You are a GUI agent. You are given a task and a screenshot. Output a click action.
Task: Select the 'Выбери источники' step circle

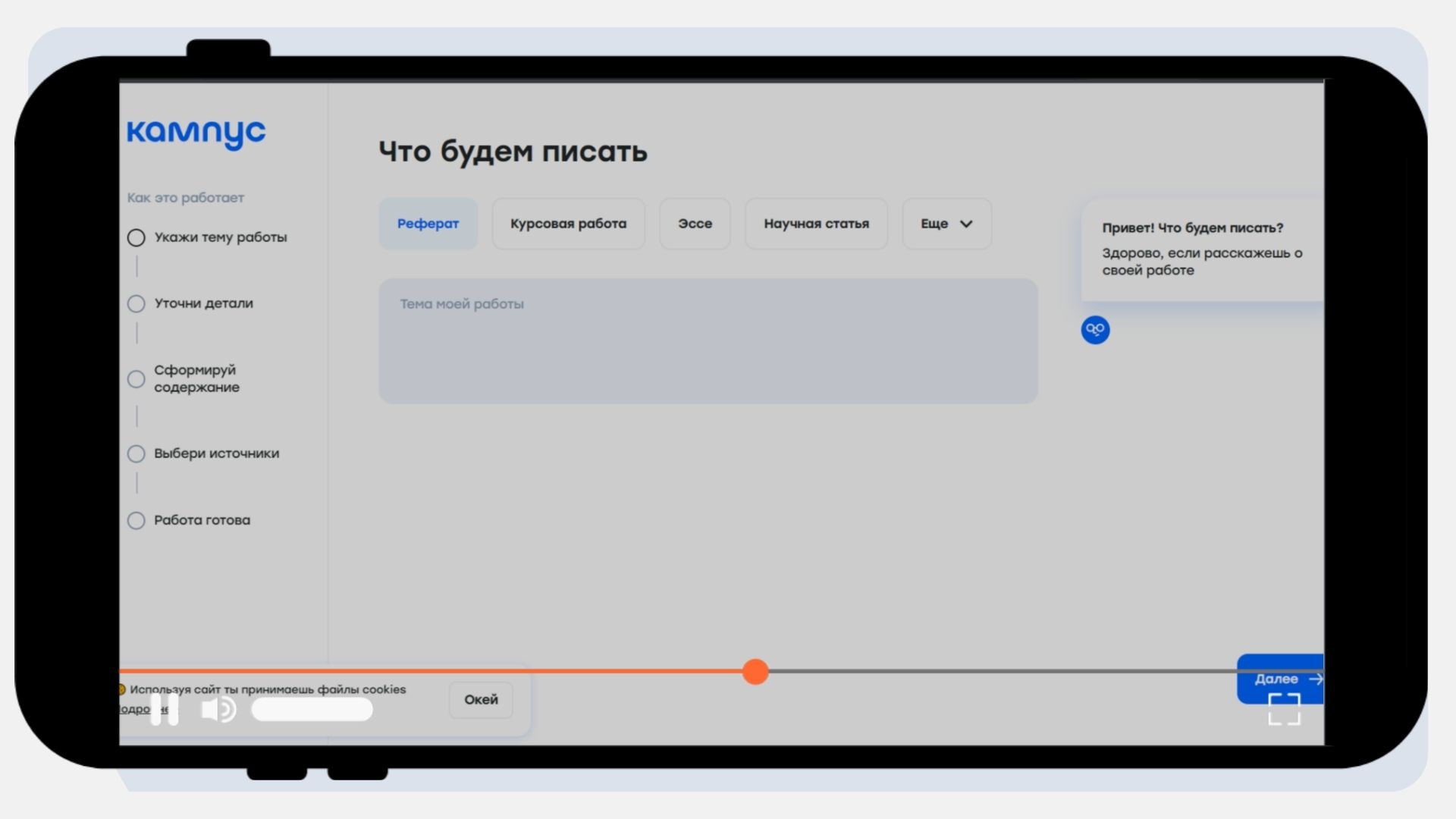coord(136,454)
